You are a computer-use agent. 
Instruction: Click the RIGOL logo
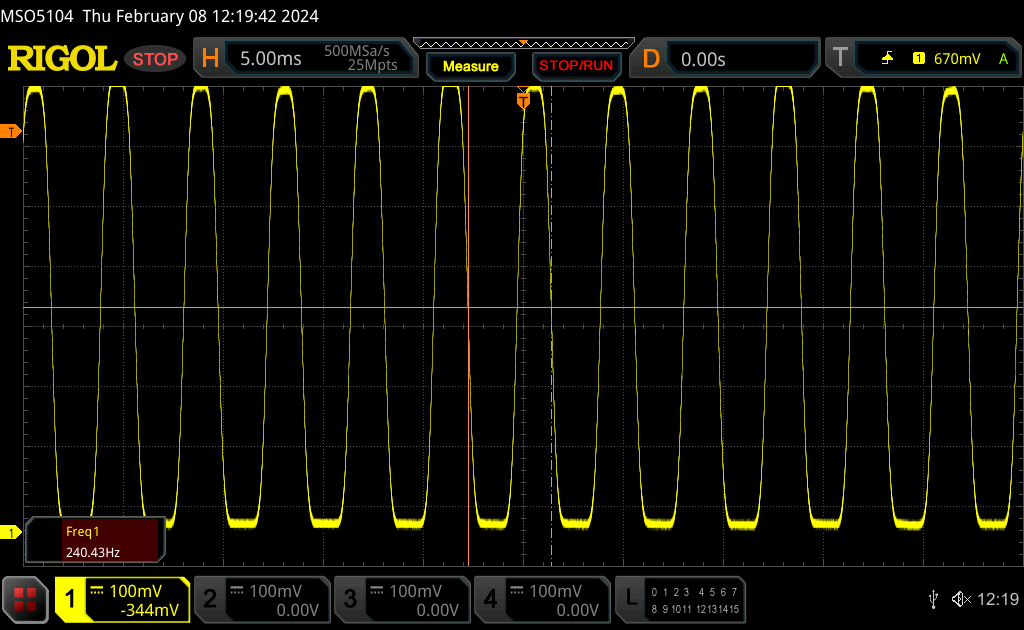(62, 59)
